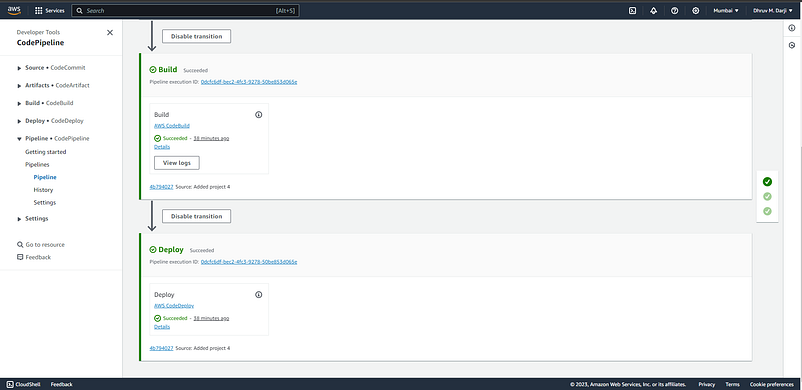Image resolution: width=802 pixels, height=390 pixels.
Task: Open the AWS CodeDeploy link
Action: (x=174, y=306)
